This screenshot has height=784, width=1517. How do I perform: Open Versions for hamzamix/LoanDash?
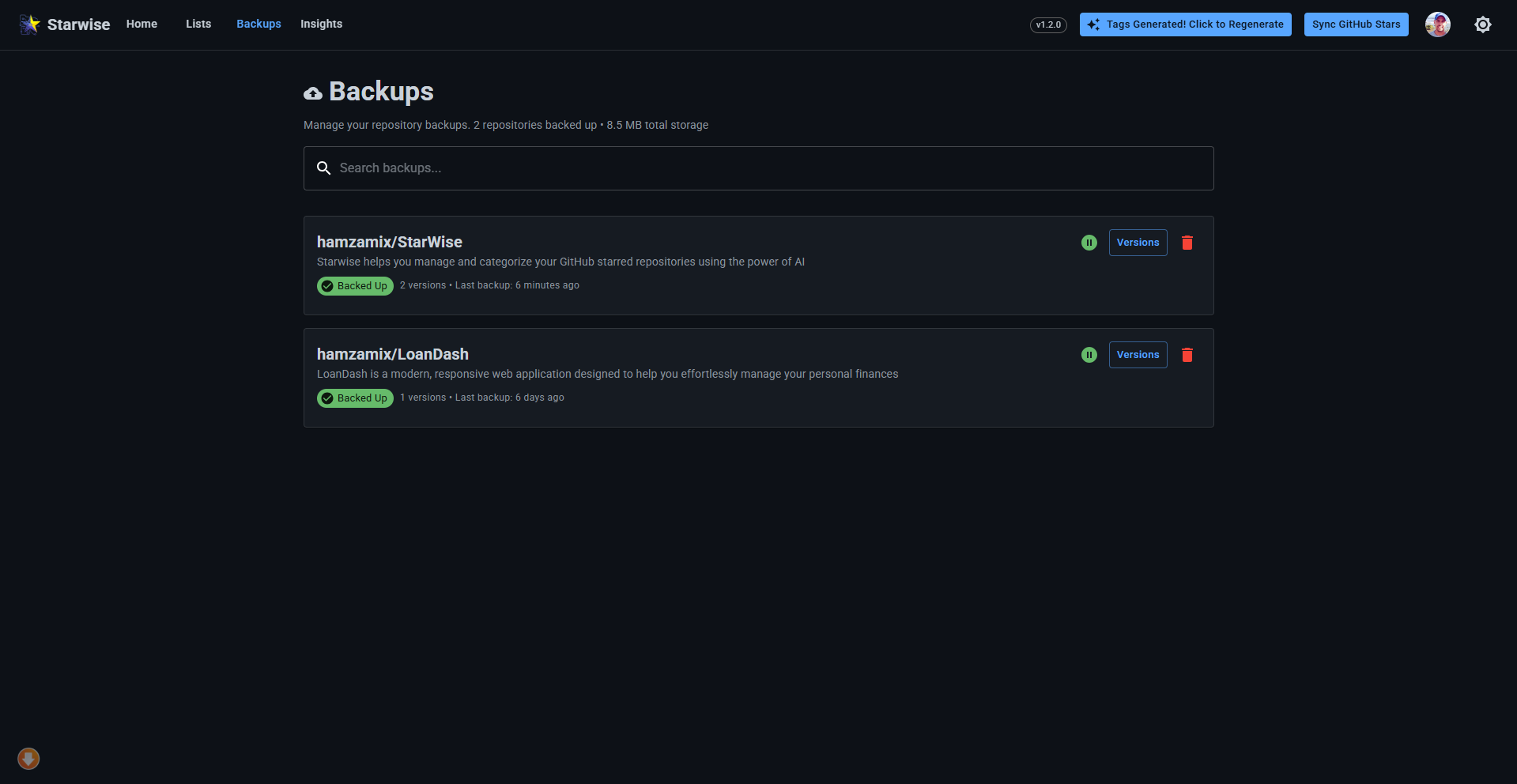(x=1138, y=355)
